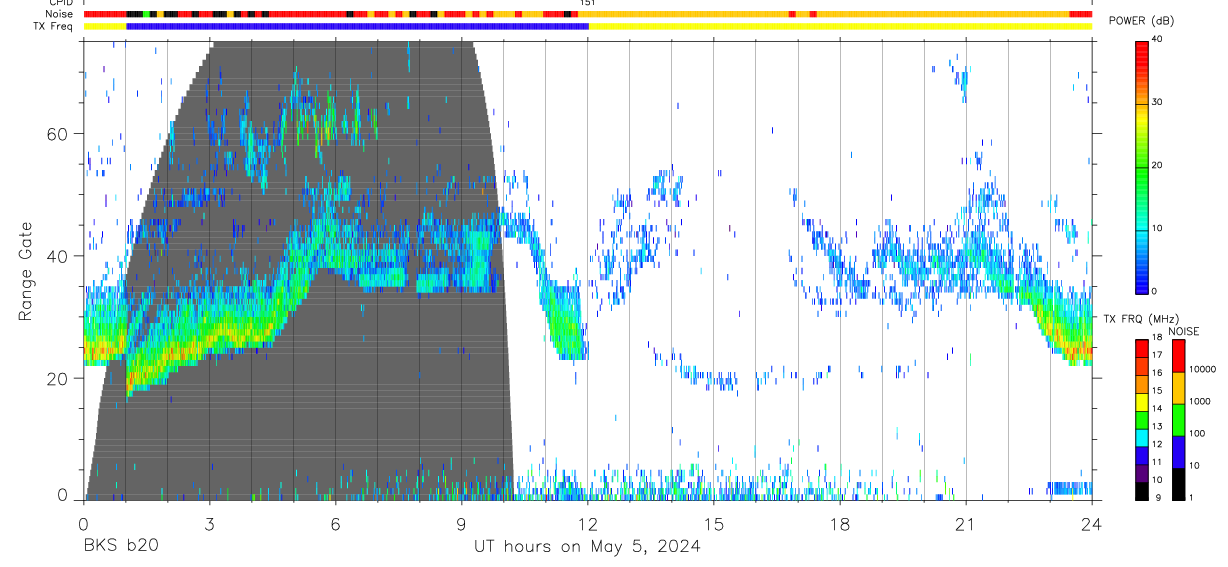
Task: Pick the blue swatch in NOISE legend
Action: (x=1177, y=451)
